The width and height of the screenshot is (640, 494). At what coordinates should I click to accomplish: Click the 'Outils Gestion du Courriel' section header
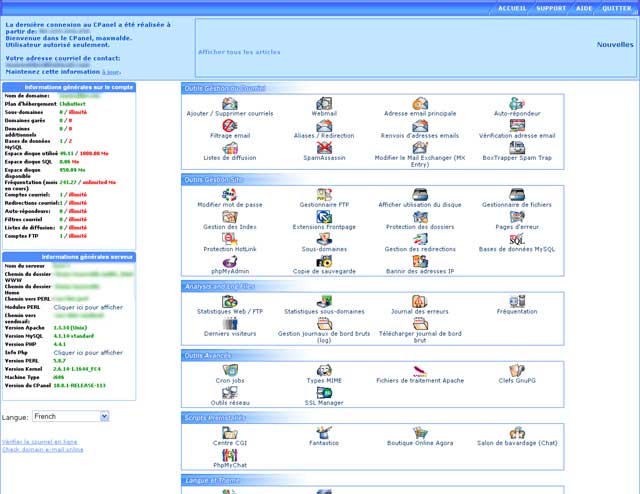(225, 88)
